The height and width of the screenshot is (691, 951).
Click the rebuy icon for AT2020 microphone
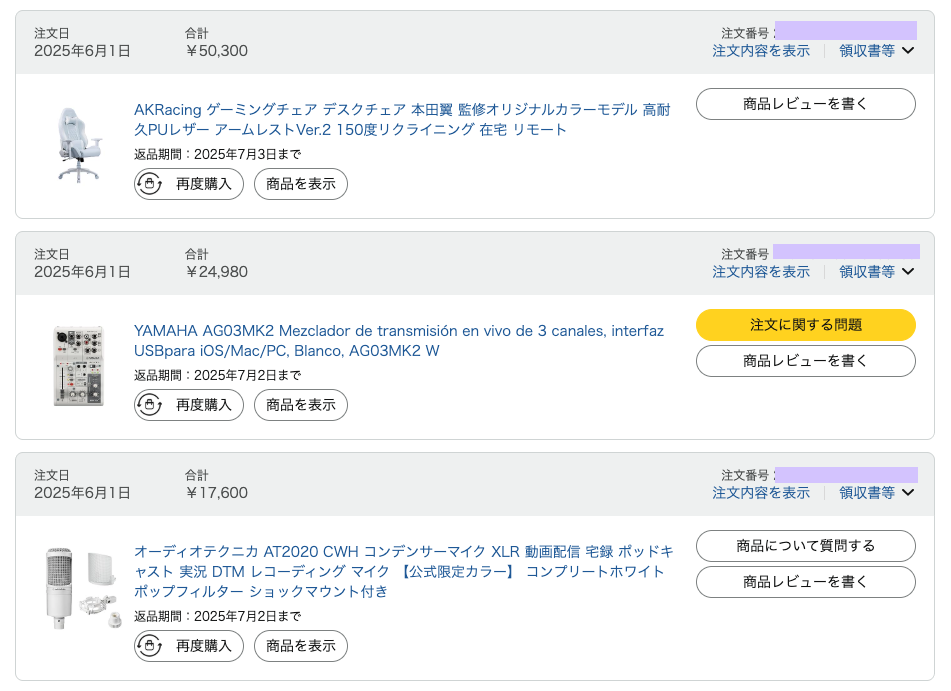point(150,646)
